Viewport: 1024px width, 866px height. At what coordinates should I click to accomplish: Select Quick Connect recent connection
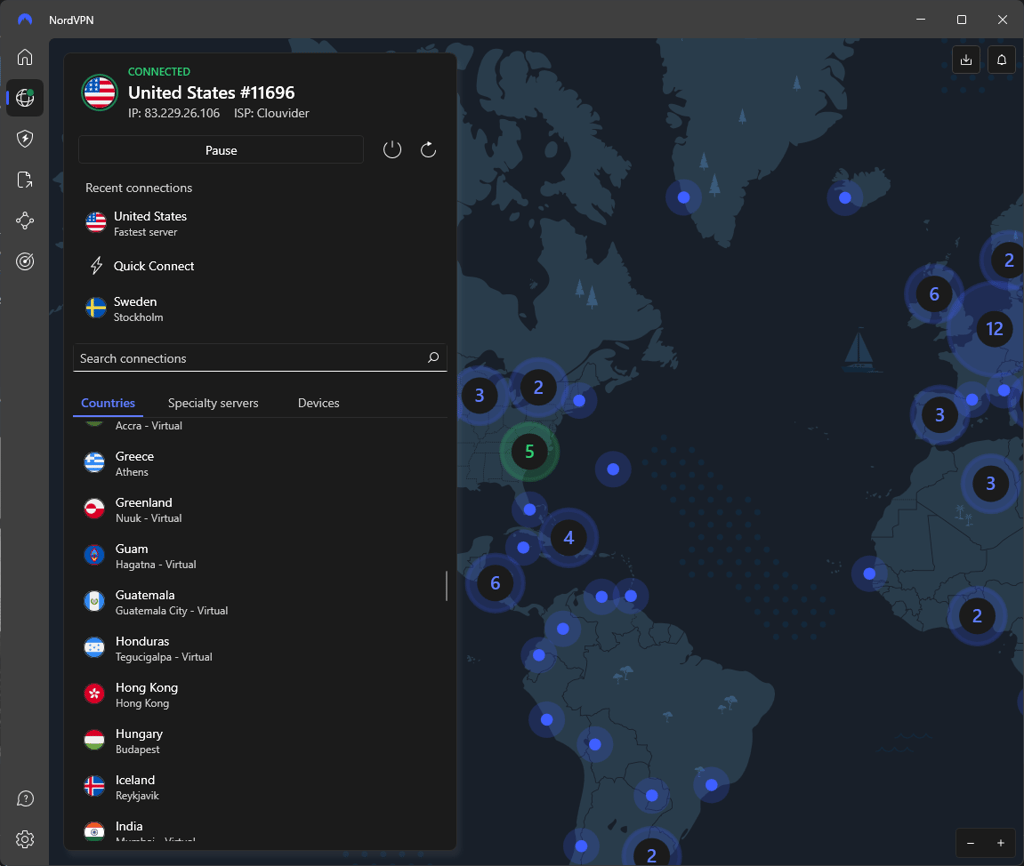(x=261, y=266)
